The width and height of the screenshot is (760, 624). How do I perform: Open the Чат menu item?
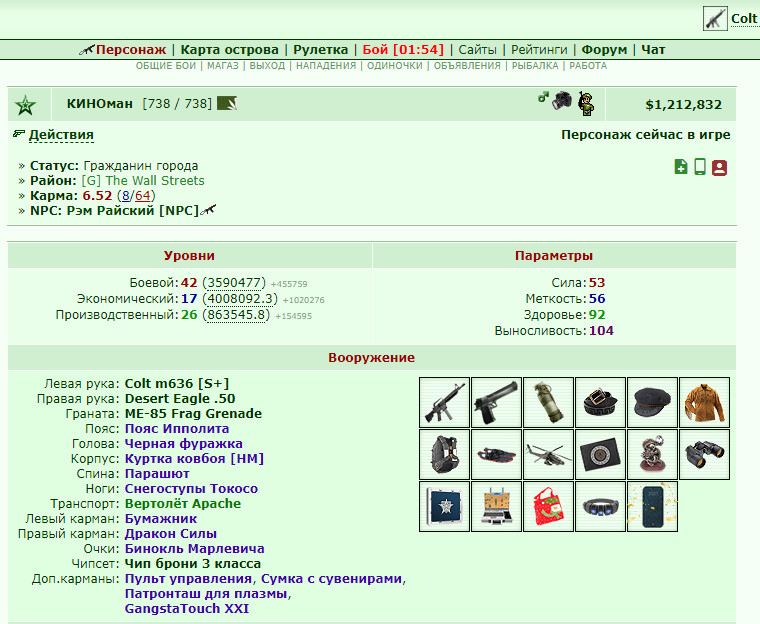653,49
